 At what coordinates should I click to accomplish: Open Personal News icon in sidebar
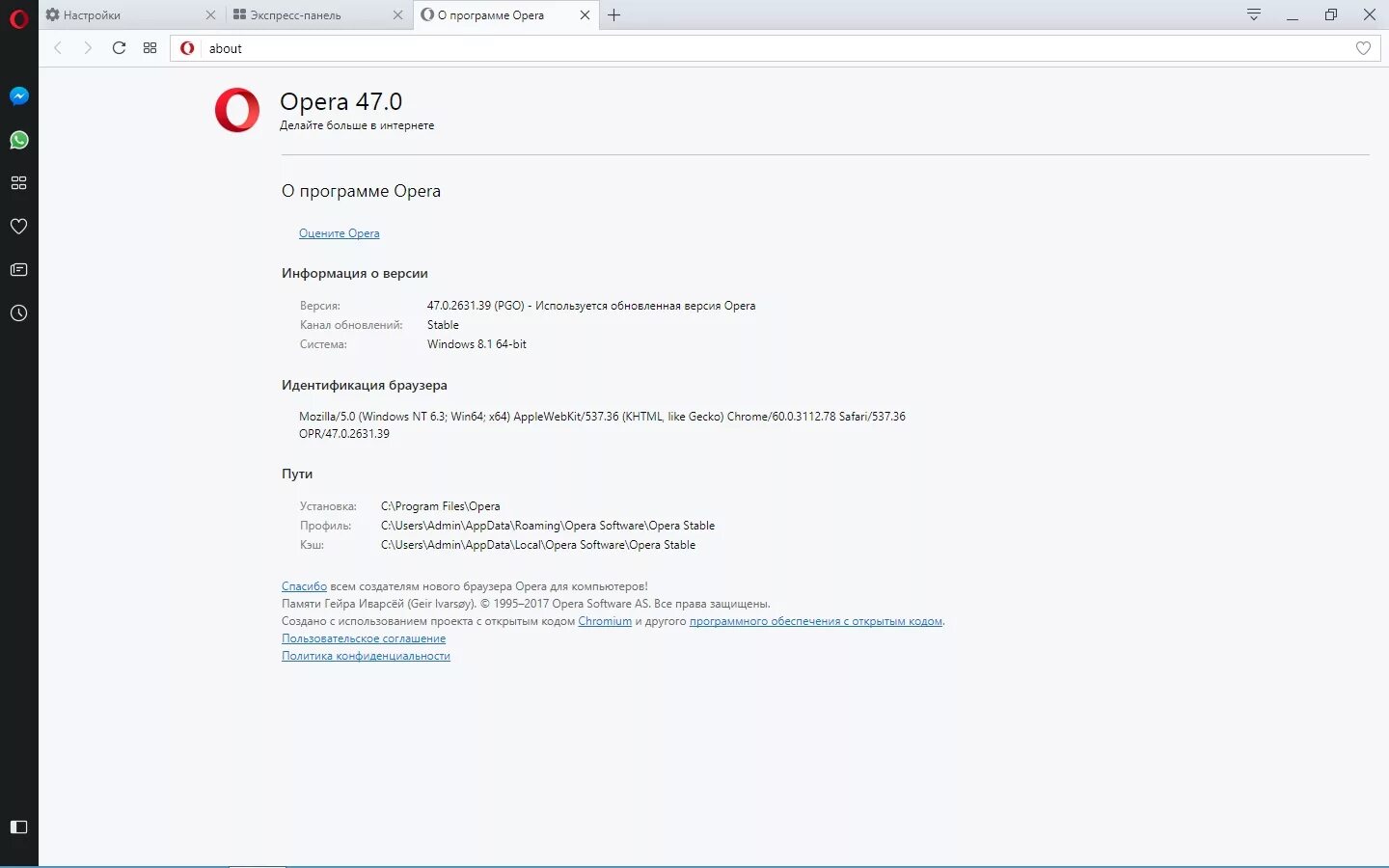(x=18, y=269)
